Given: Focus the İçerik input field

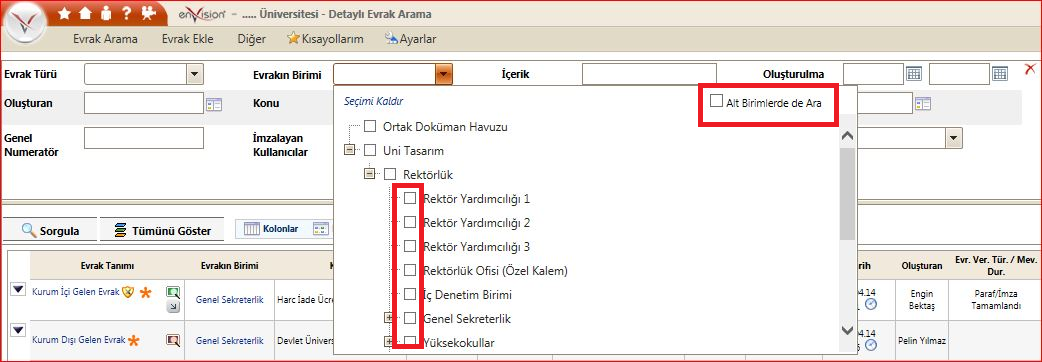Looking at the screenshot, I should (x=649, y=74).
